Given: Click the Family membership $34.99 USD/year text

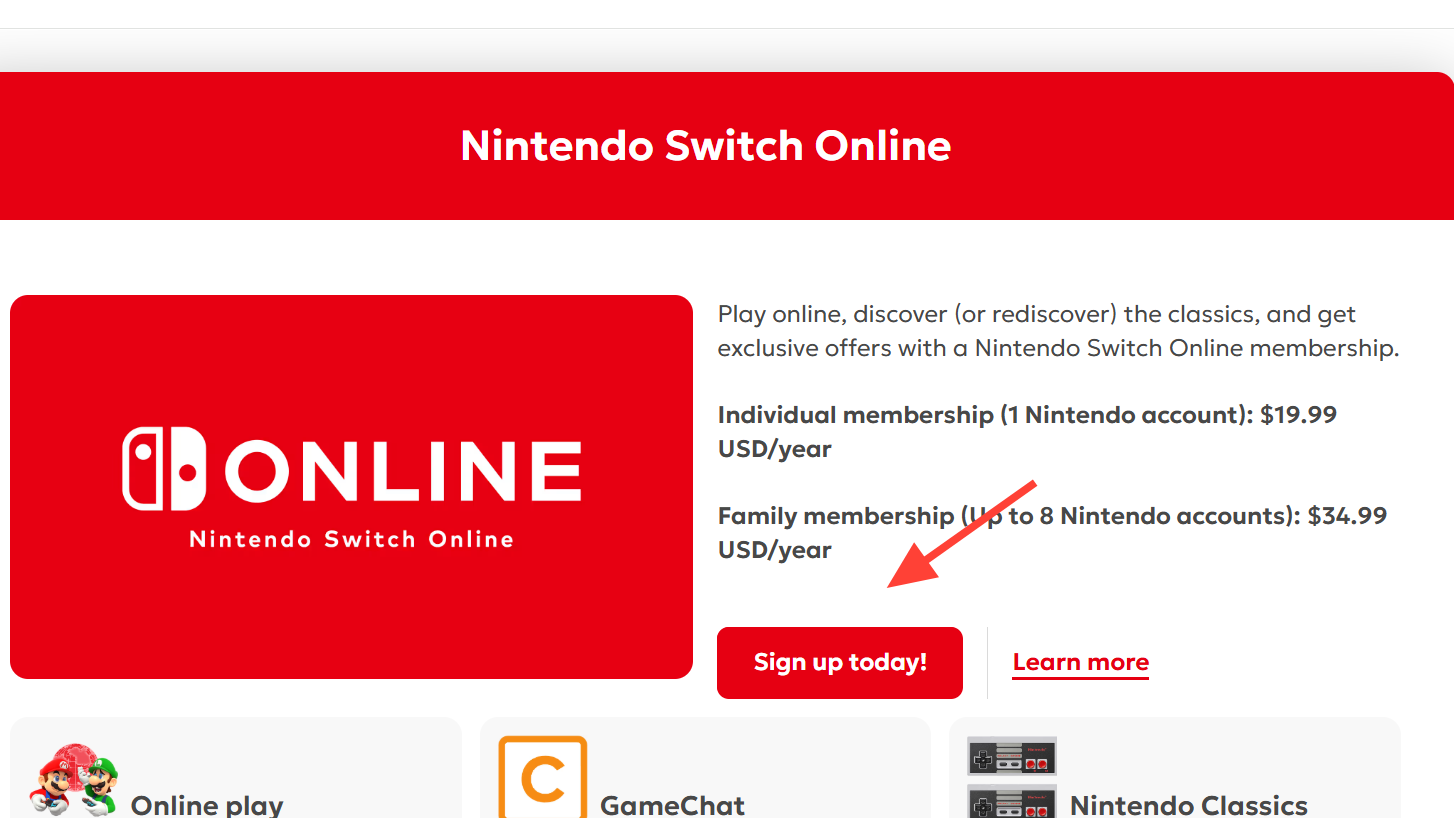Looking at the screenshot, I should 1052,533.
